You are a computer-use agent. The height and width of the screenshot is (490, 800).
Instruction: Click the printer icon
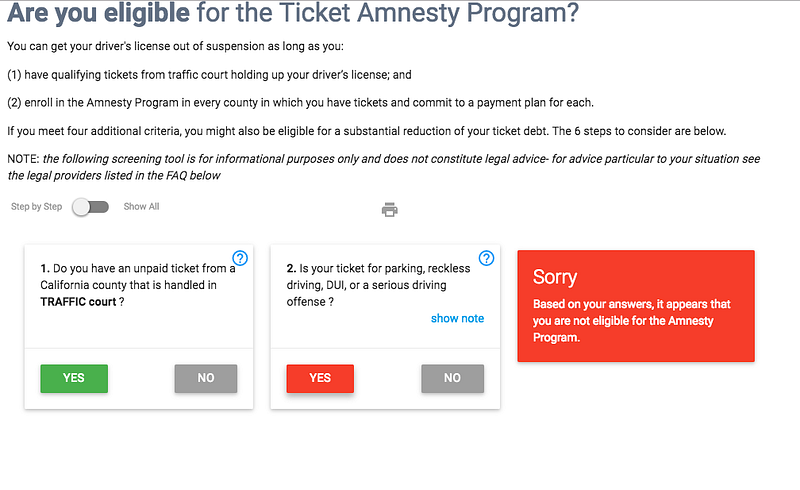[390, 209]
